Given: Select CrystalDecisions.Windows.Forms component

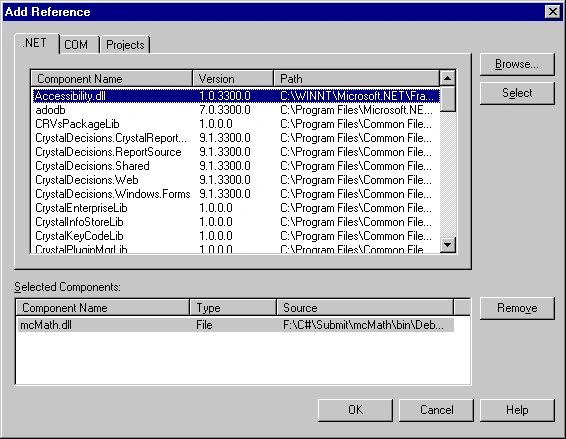Looking at the screenshot, I should (x=236, y=194).
